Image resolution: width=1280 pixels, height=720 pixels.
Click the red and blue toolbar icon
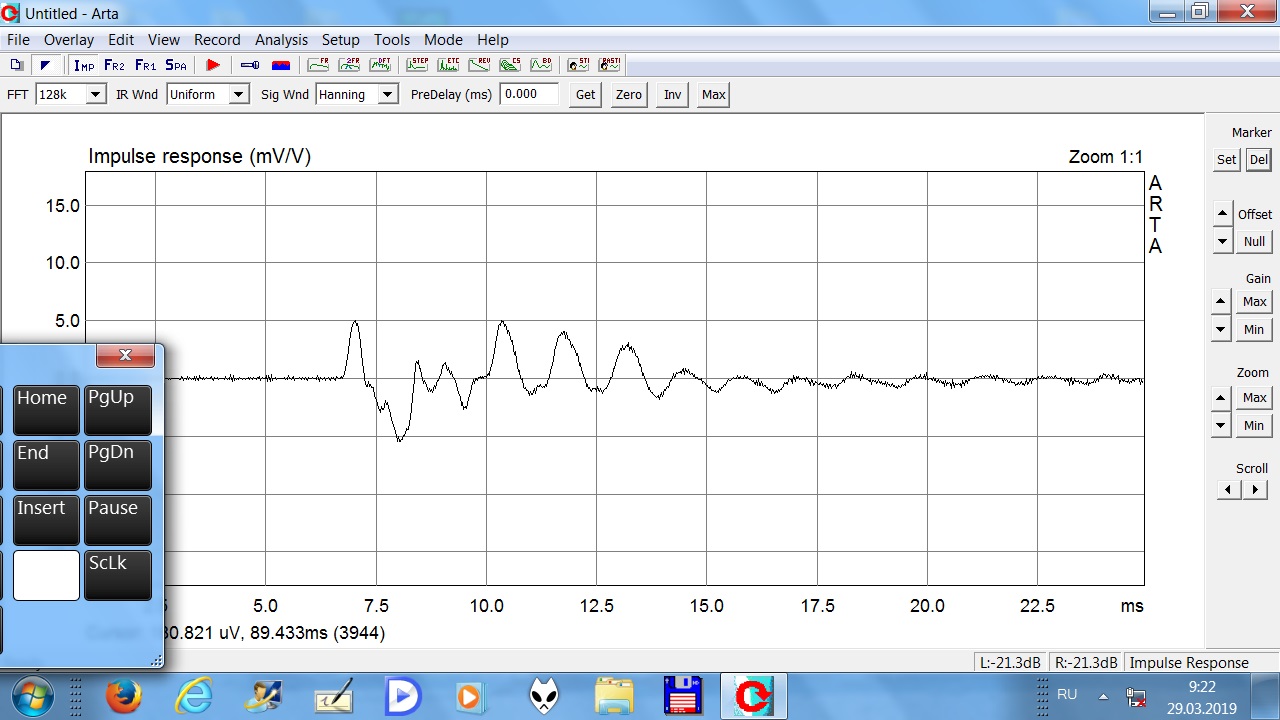tap(281, 65)
